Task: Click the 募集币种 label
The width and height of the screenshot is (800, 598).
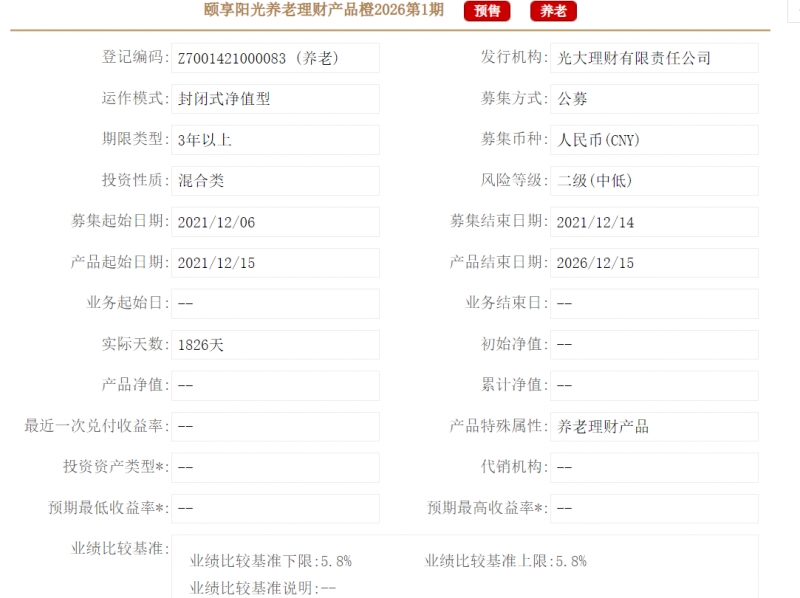Action: pos(514,139)
